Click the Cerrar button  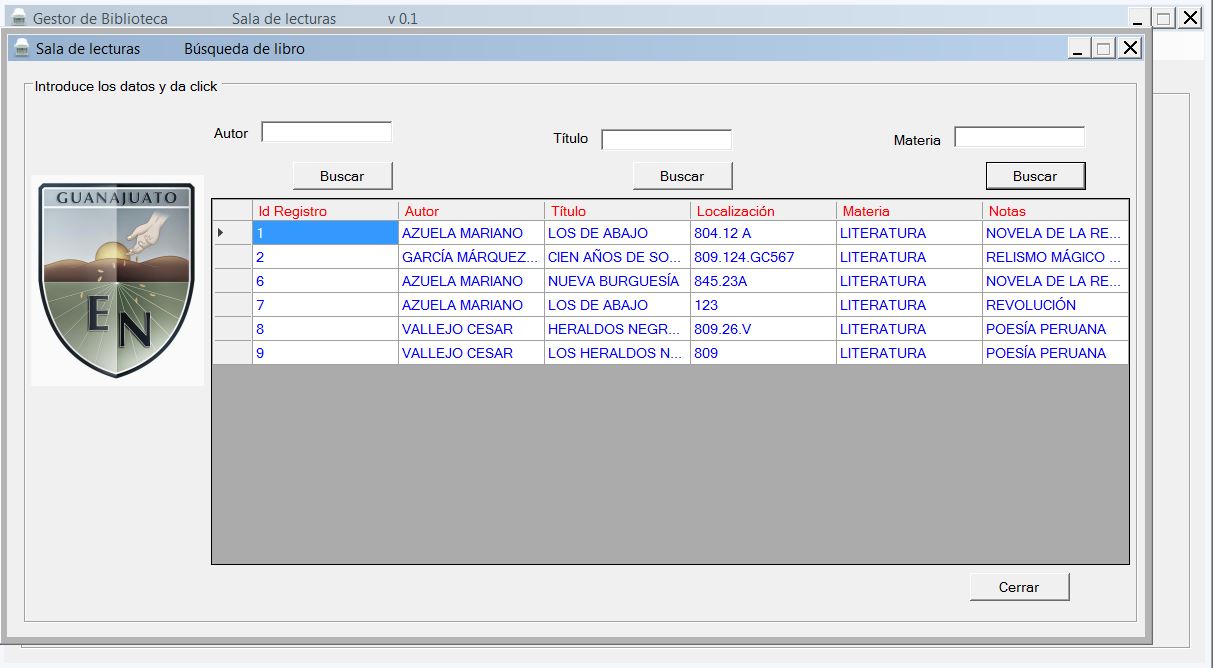point(1019,587)
